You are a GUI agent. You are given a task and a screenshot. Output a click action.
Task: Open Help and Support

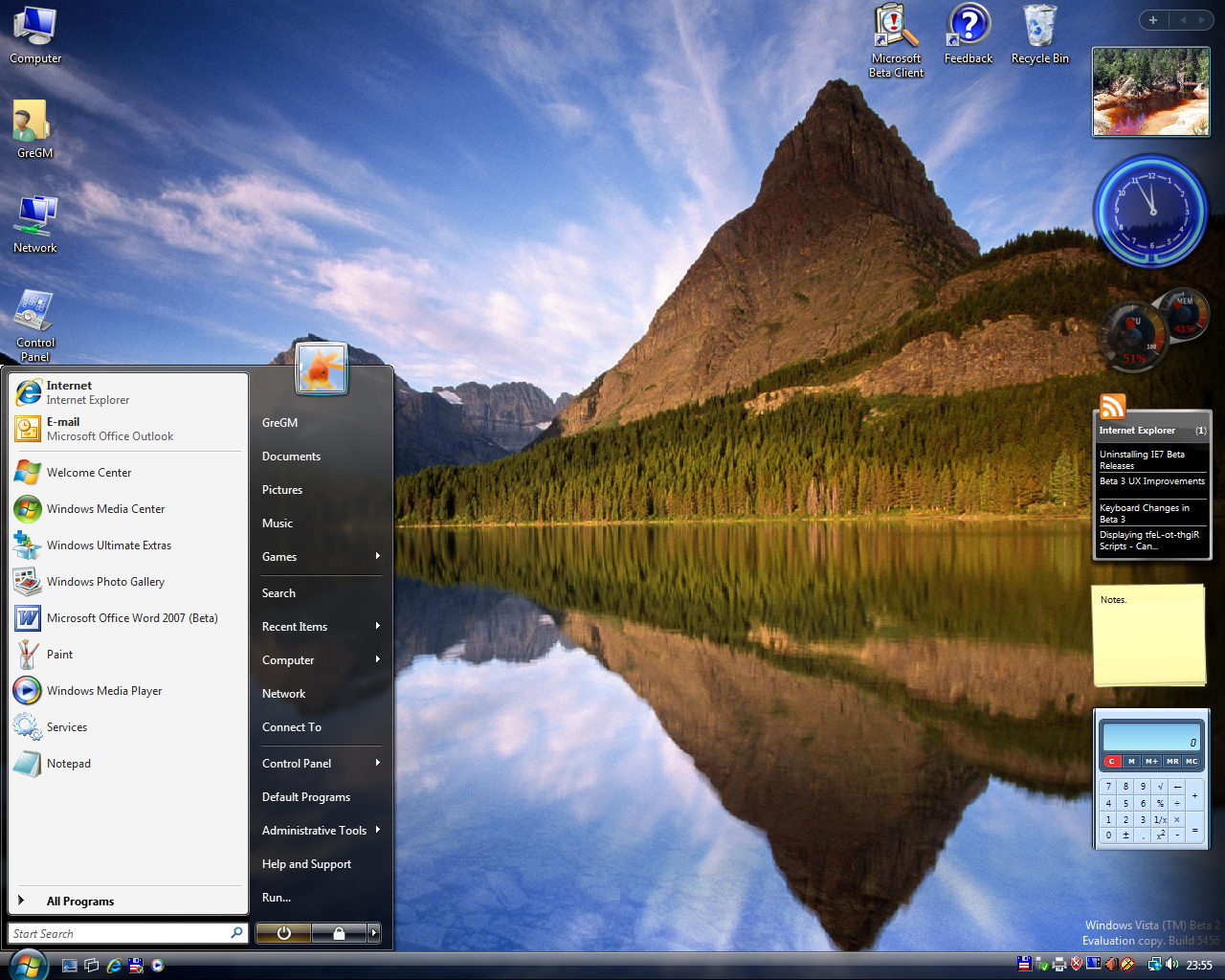pos(306,864)
